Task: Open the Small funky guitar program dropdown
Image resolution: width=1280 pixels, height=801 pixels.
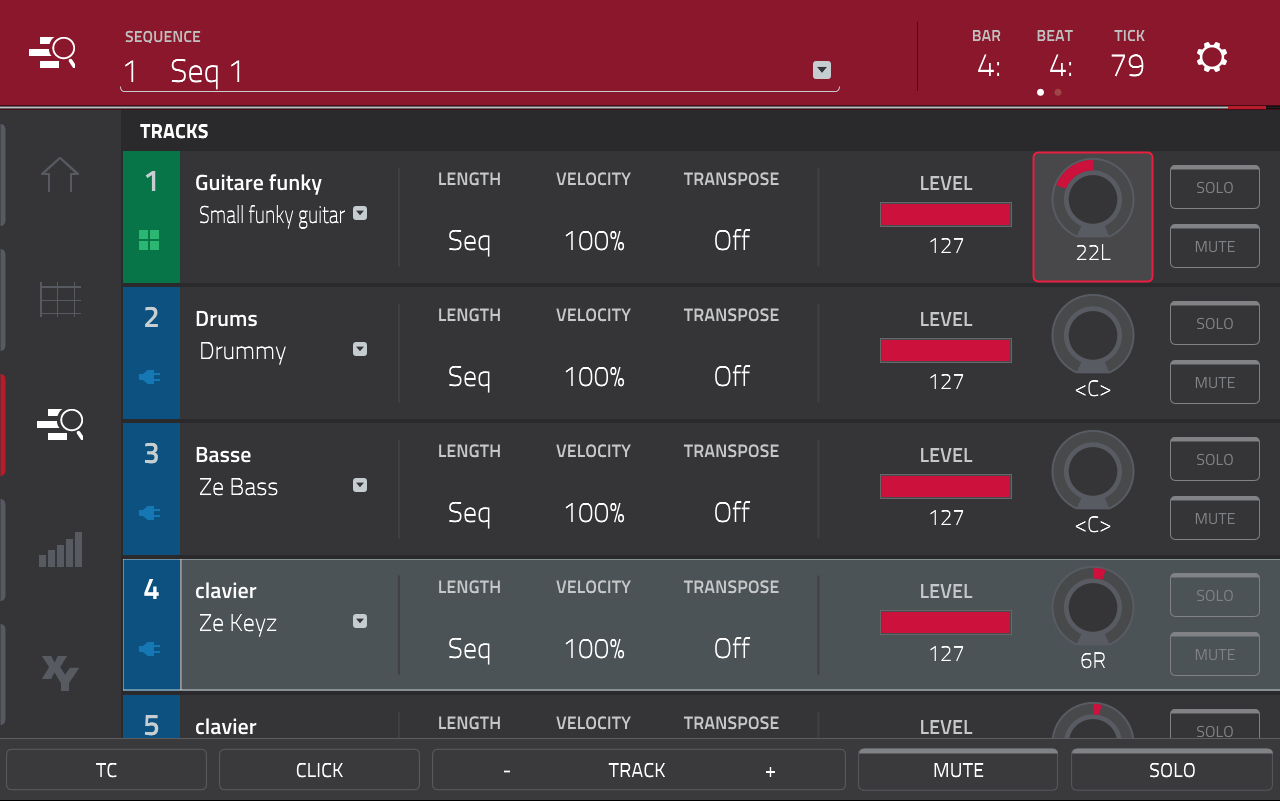Action: (x=360, y=213)
